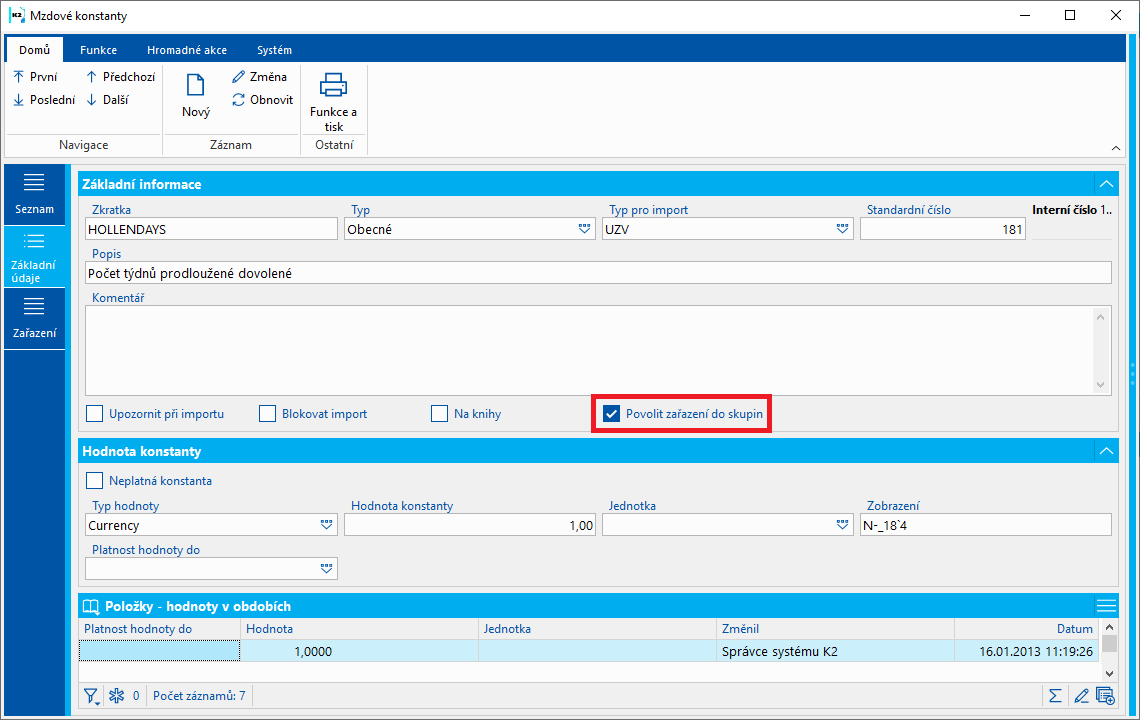
Task: Open the Typ dropdown showing Obecné
Action: (x=585, y=229)
